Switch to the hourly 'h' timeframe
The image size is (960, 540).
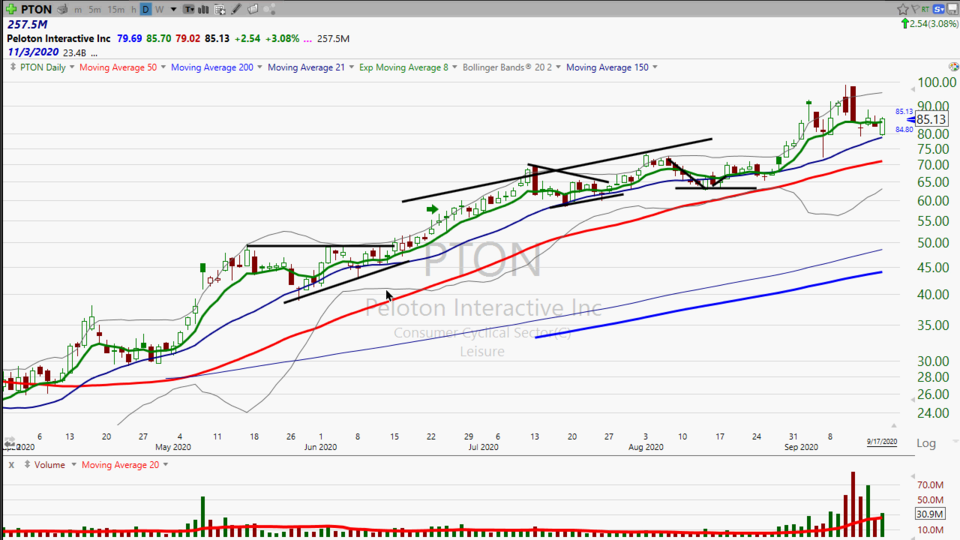(133, 10)
